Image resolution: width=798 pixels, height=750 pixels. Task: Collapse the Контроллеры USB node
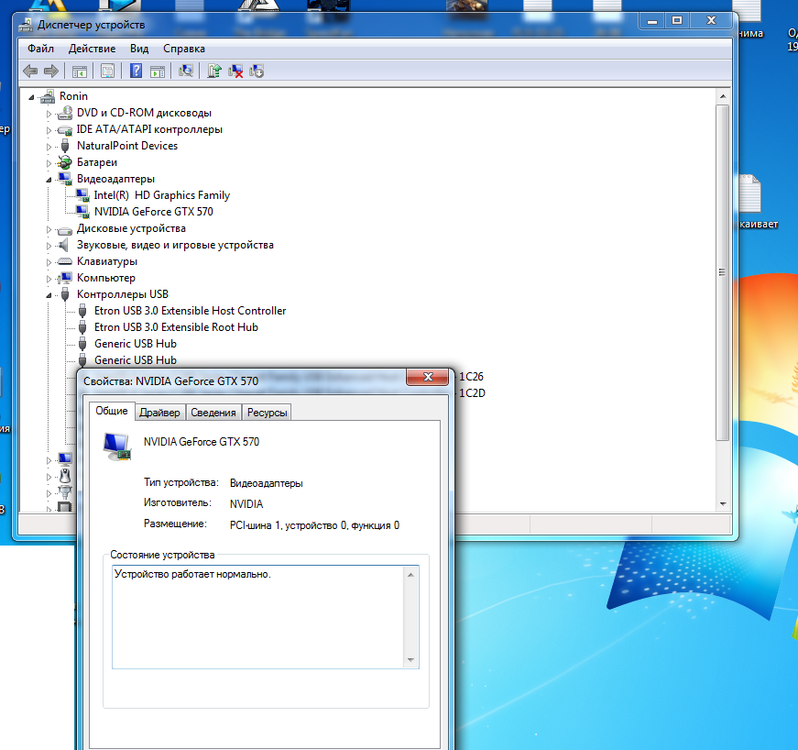tap(49, 295)
